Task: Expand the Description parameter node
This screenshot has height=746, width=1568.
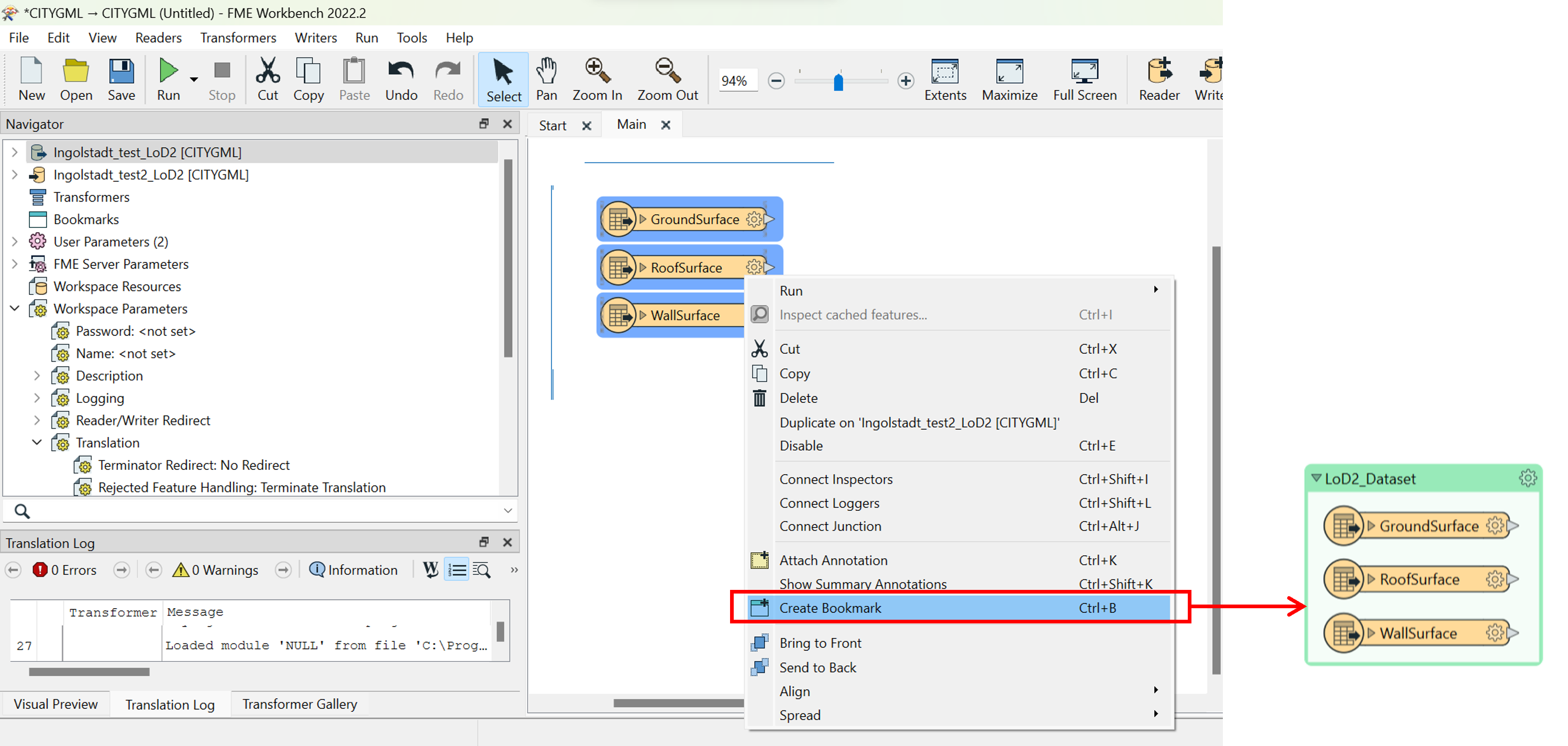Action: pos(37,376)
